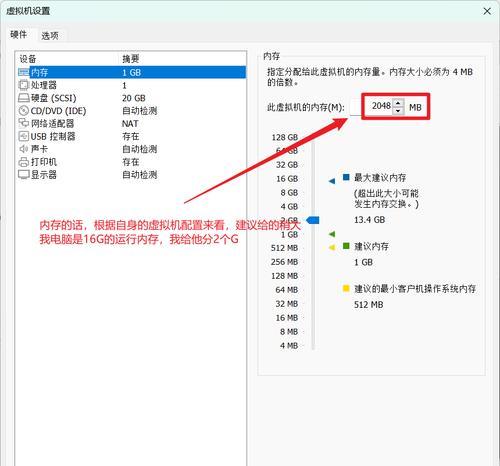Select the sound card (声卡) speaker icon
This screenshot has width=500, height=466.
tap(24, 149)
